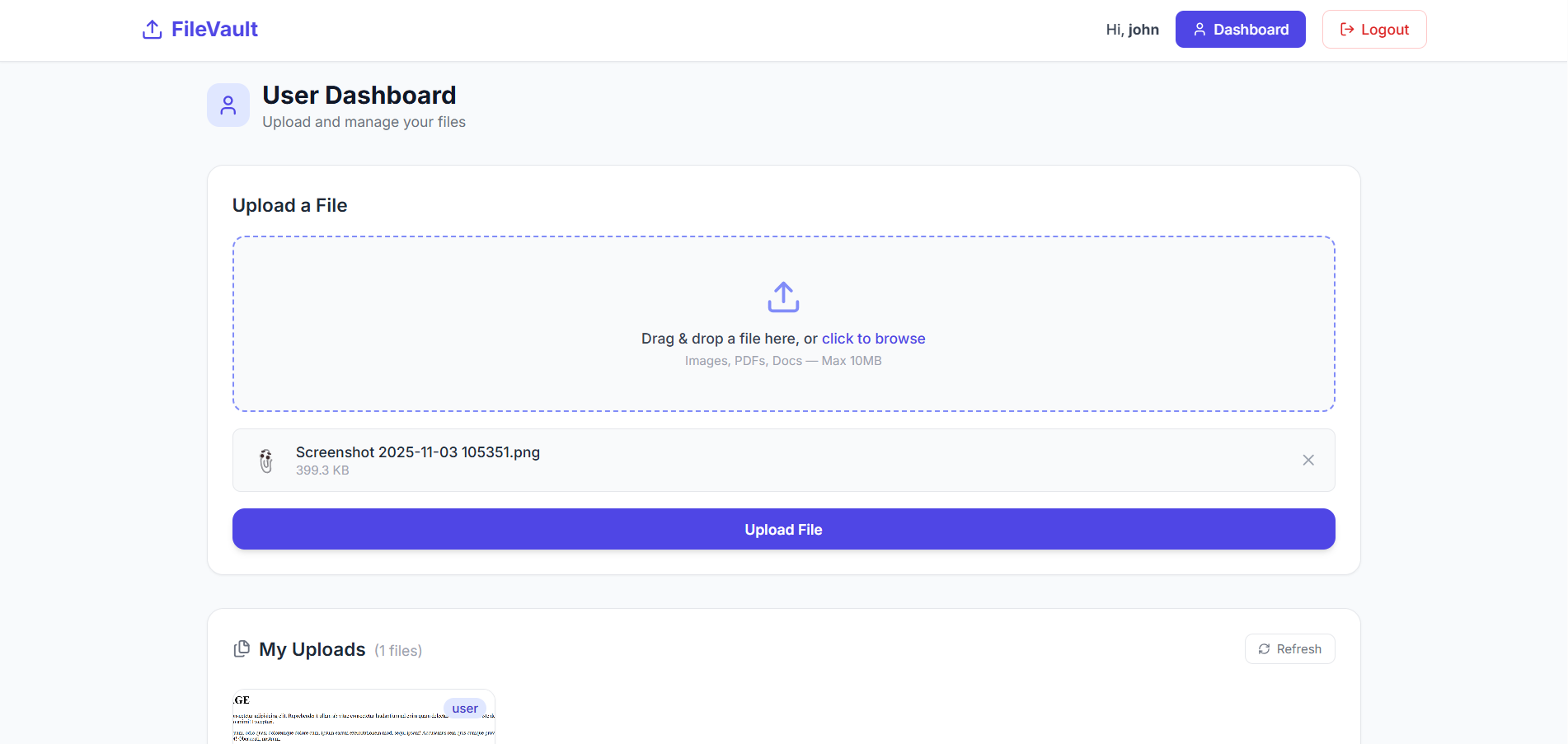The image size is (1568, 744).
Task: Open the FileVault home link text
Action: pos(214,30)
